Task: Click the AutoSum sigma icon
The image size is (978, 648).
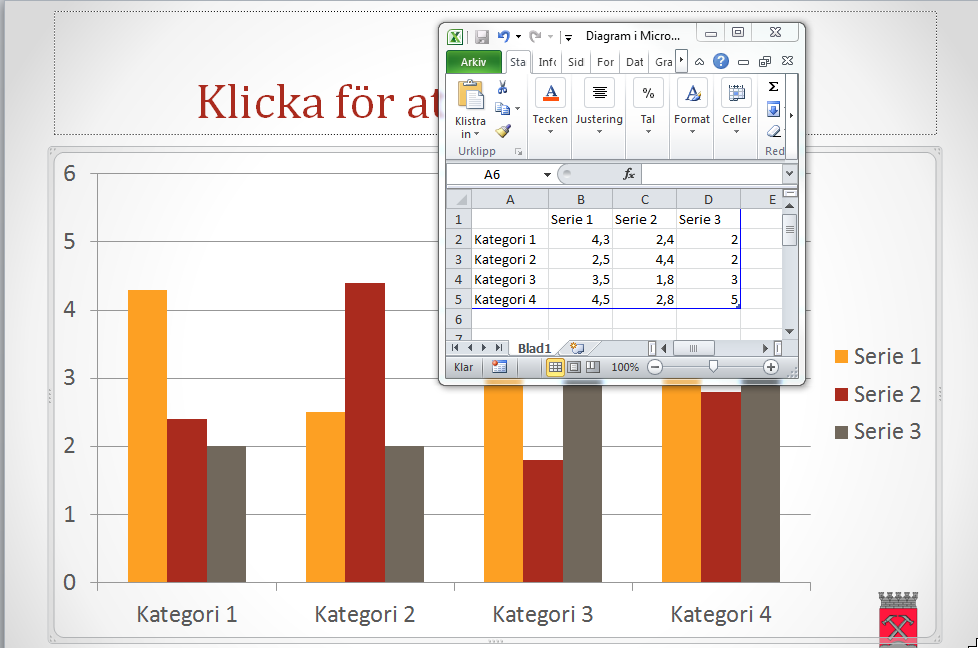Action: coord(773,87)
